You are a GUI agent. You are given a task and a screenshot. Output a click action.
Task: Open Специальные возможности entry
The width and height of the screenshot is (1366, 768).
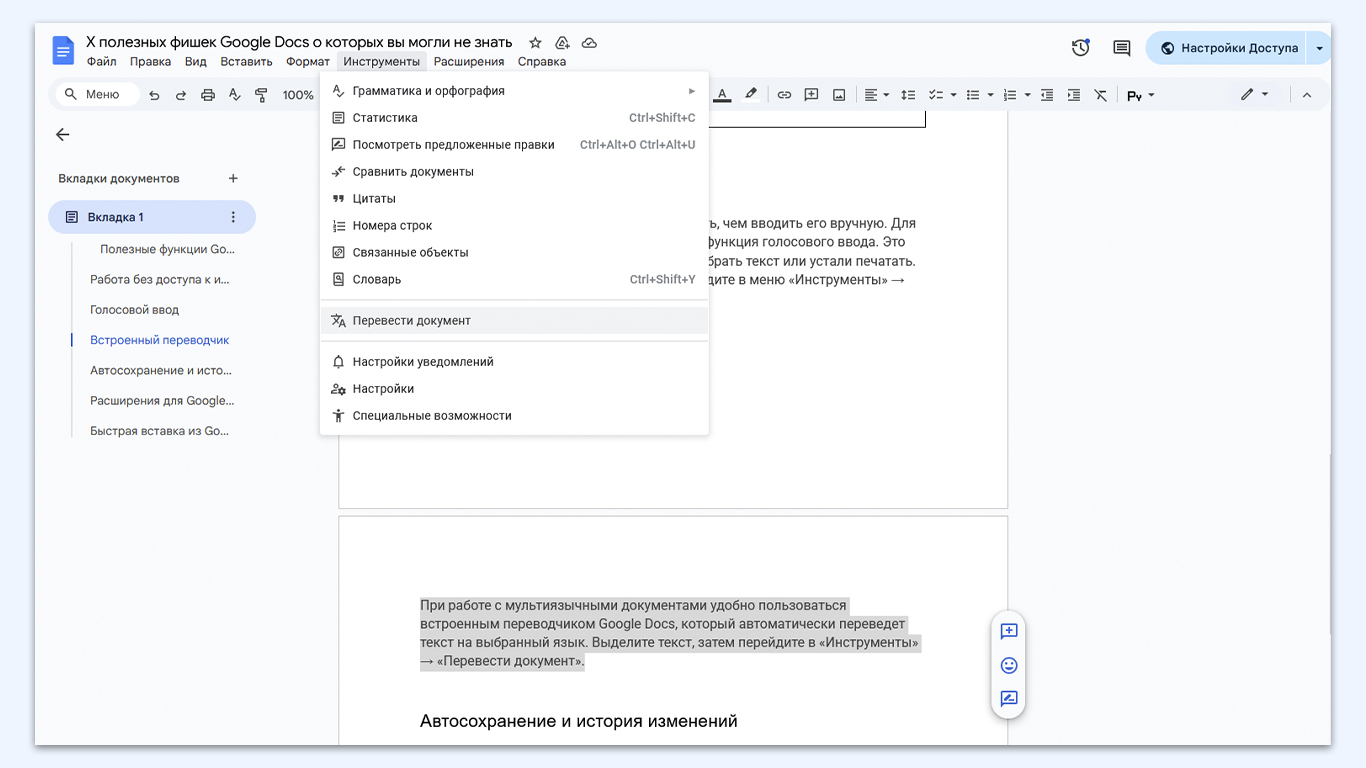[514, 416]
